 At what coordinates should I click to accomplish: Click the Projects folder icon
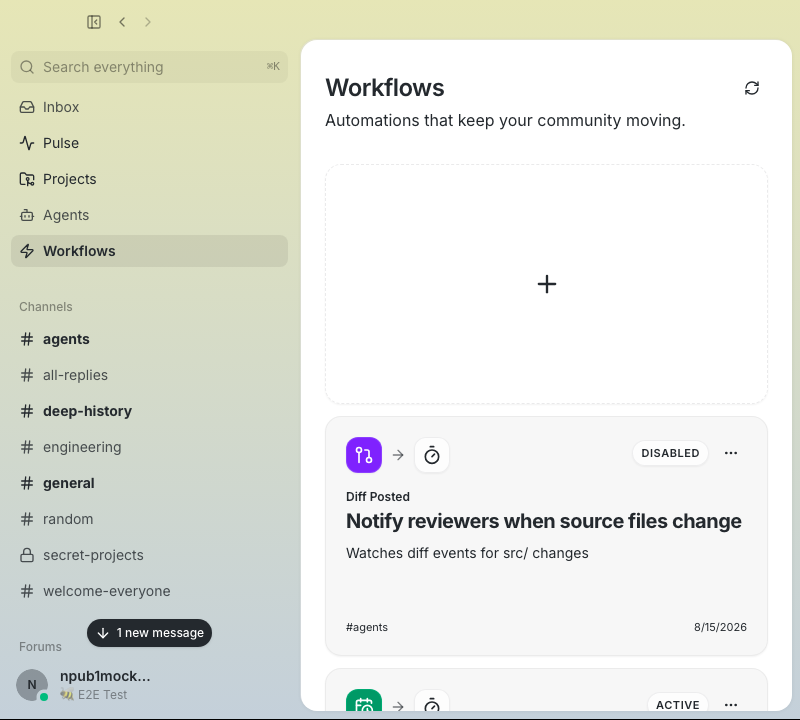(27, 179)
